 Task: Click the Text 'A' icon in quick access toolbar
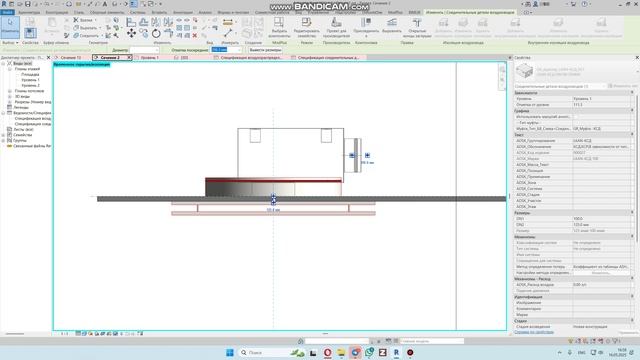tap(104, 4)
